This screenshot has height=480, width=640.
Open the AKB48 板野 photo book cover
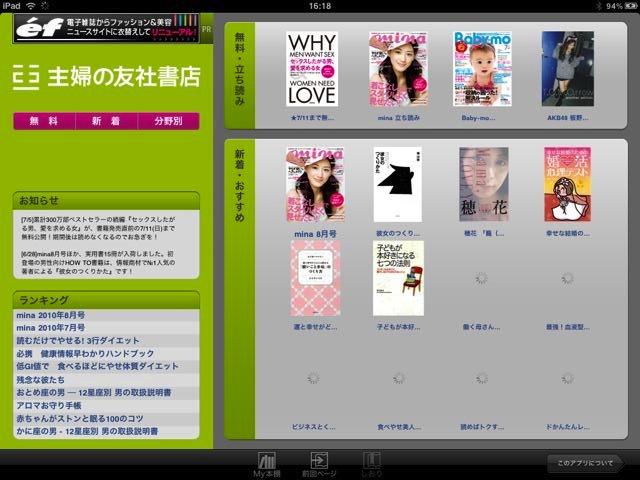pyautogui.click(x=567, y=69)
